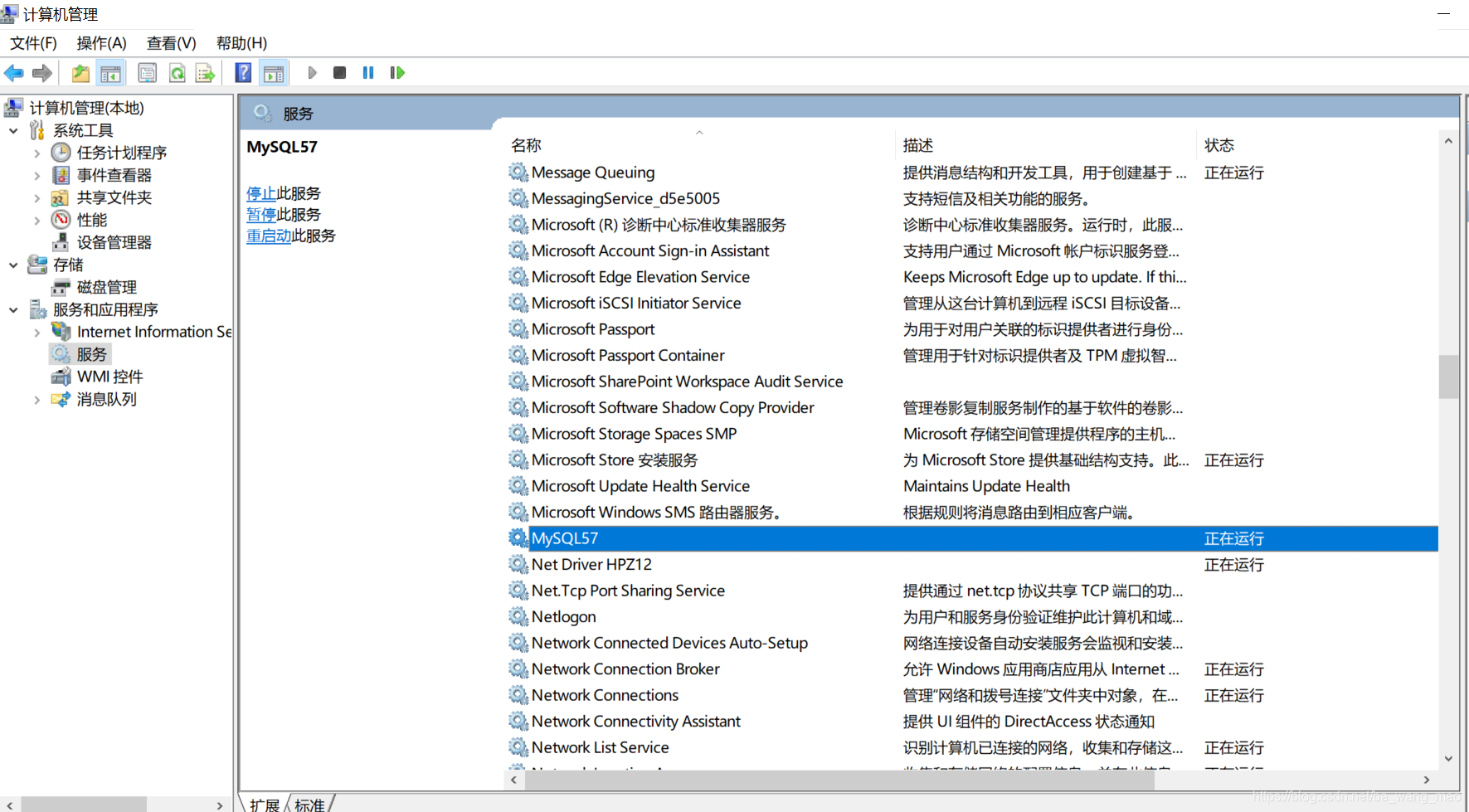Open the 操作(A) menu

click(101, 43)
